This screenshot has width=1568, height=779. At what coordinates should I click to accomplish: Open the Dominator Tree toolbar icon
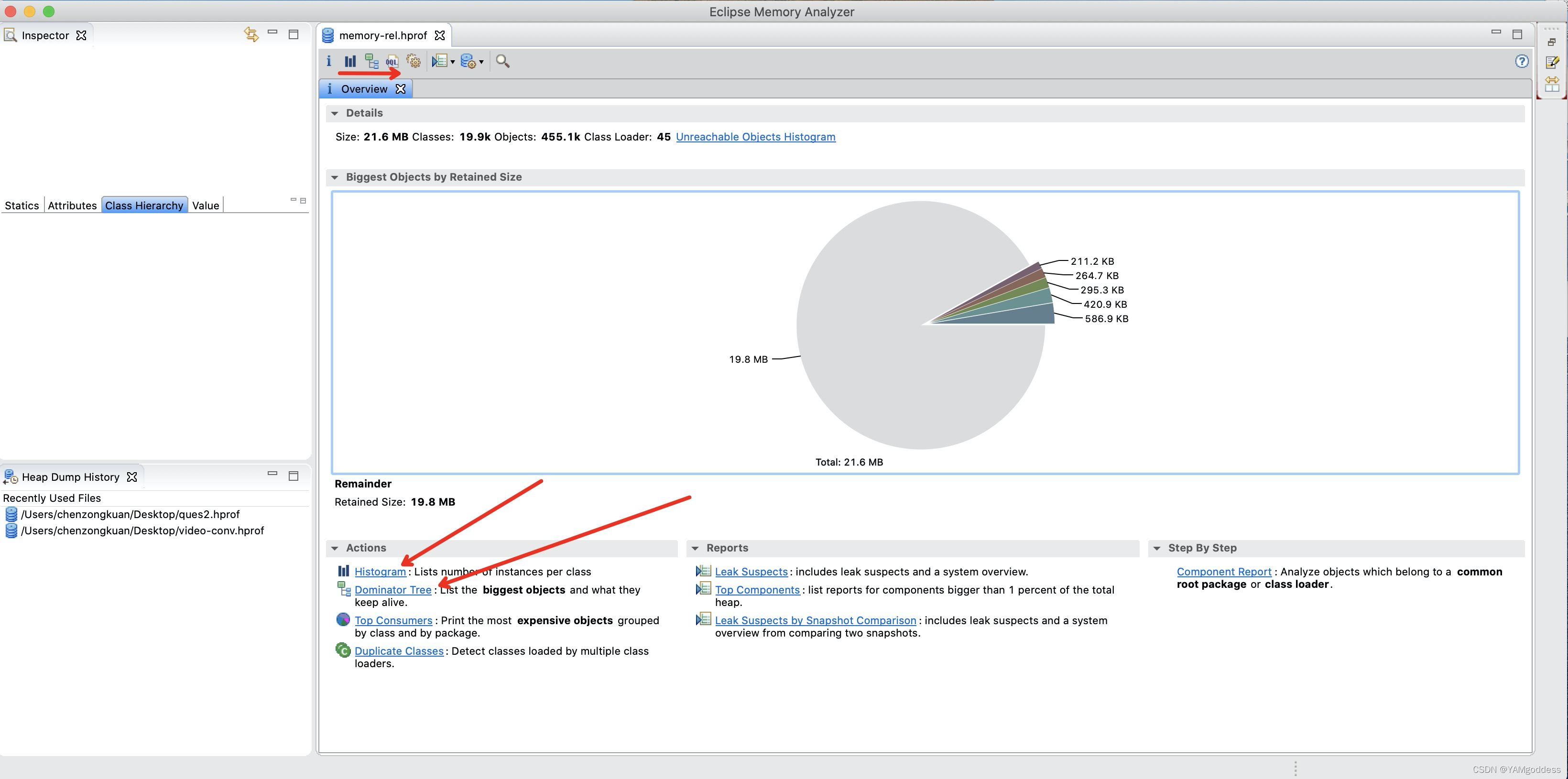[x=371, y=61]
